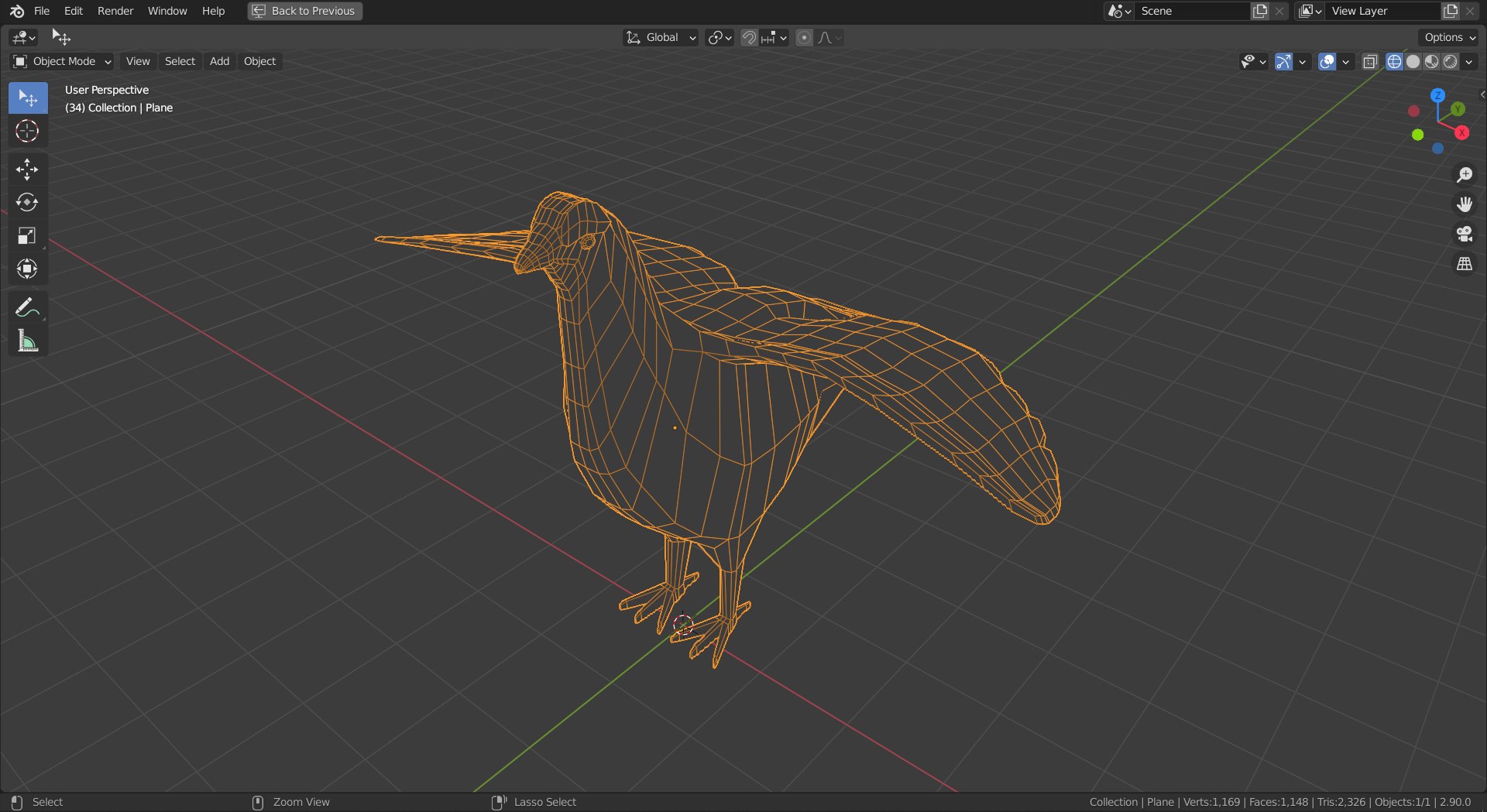
Task: Expand the gizmo settings dropdown arrow
Action: click(x=1302, y=61)
